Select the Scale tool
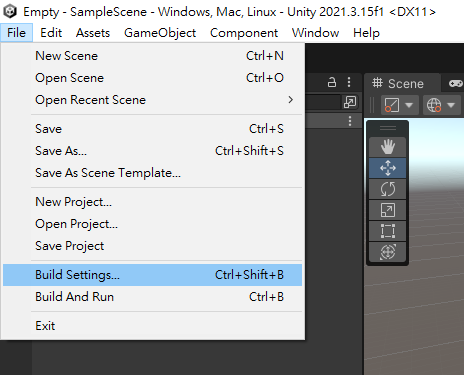Viewport: 464px width, 375px height. pos(387,210)
